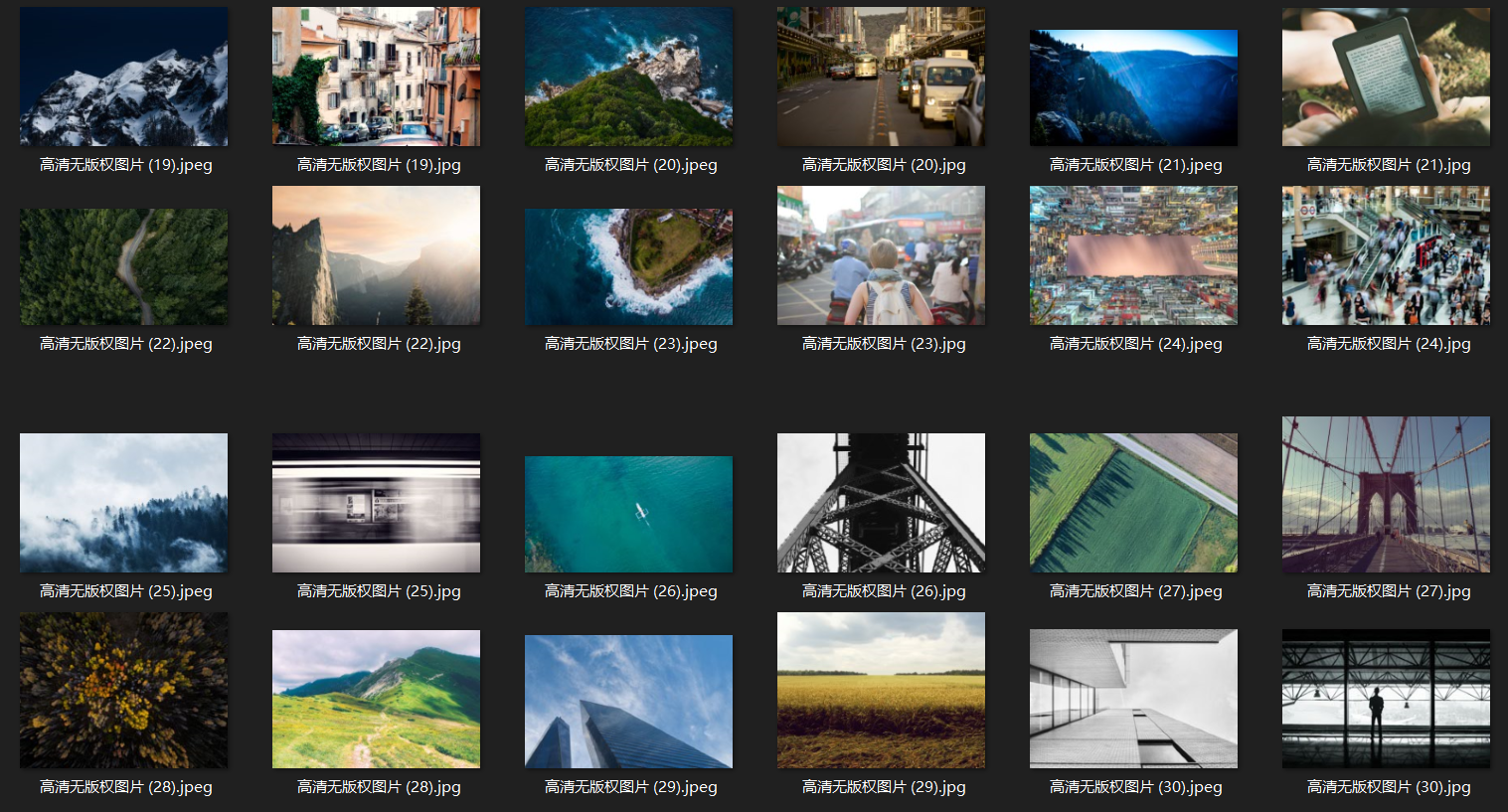Select the ocean peninsula thumbnail (23).jpeg
This screenshot has width=1508, height=812.
(628, 266)
